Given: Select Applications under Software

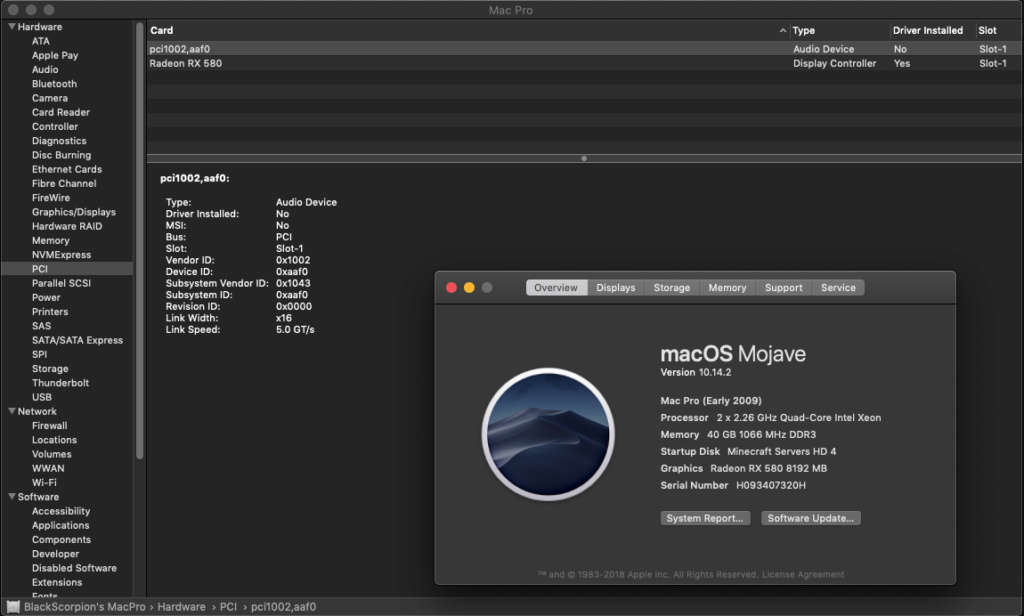Looking at the screenshot, I should click(60, 525).
